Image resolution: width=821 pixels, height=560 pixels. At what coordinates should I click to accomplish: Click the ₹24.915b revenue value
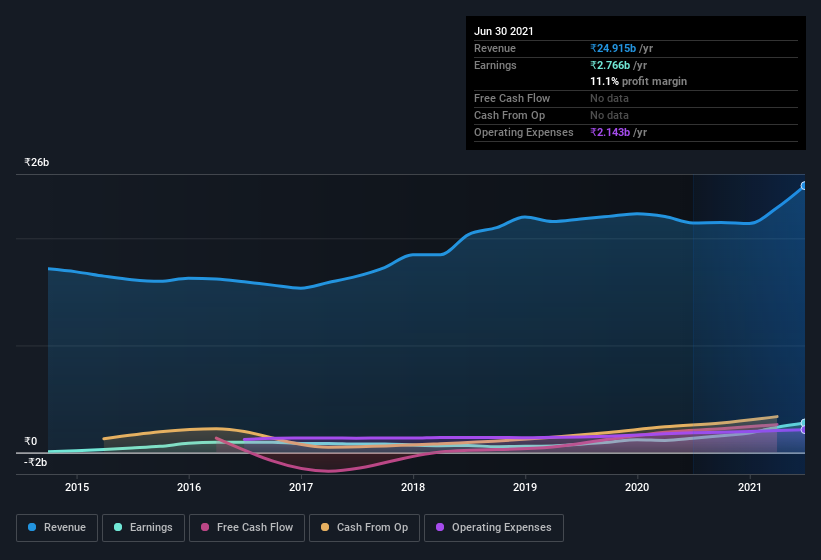coord(613,48)
